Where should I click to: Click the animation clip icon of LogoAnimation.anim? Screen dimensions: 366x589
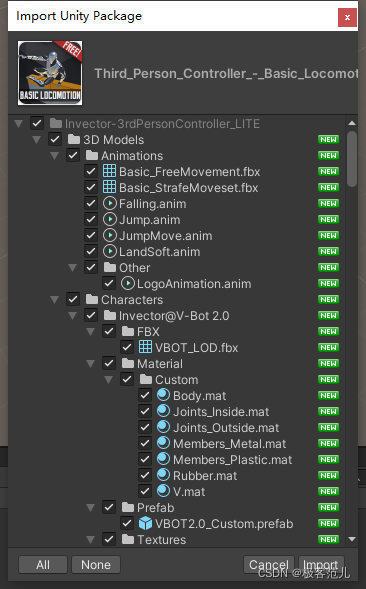coord(128,283)
